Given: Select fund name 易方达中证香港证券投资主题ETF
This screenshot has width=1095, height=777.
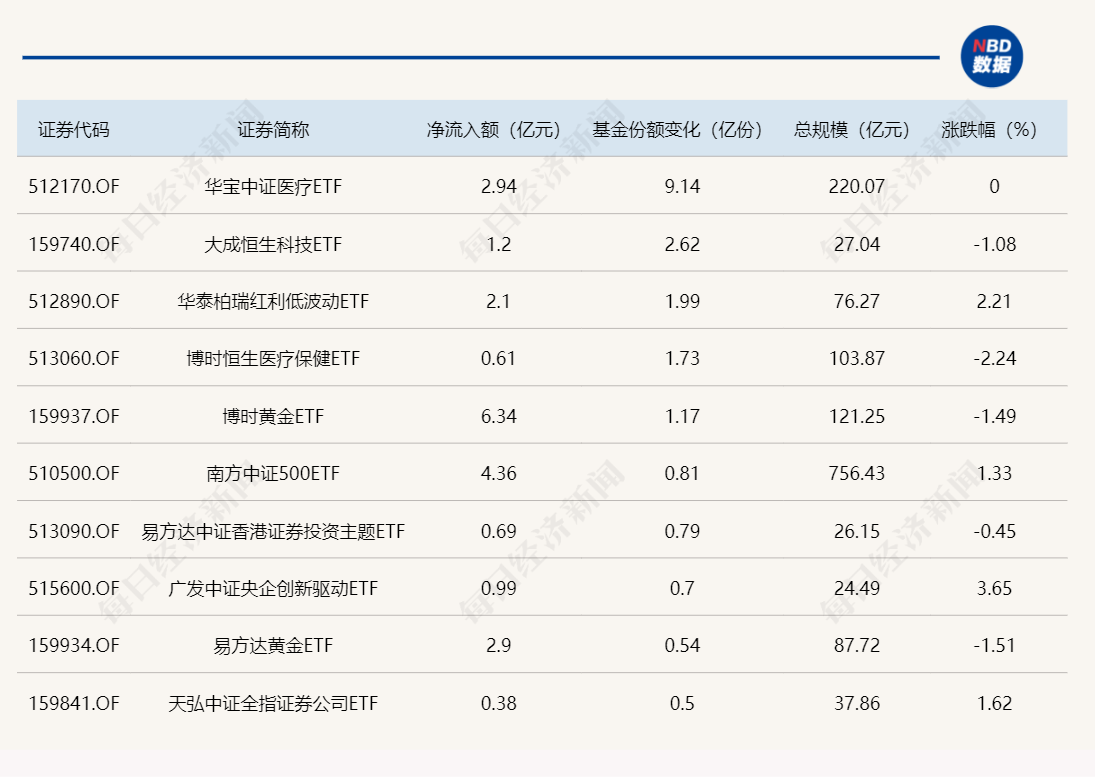Looking at the screenshot, I should tap(273, 532).
